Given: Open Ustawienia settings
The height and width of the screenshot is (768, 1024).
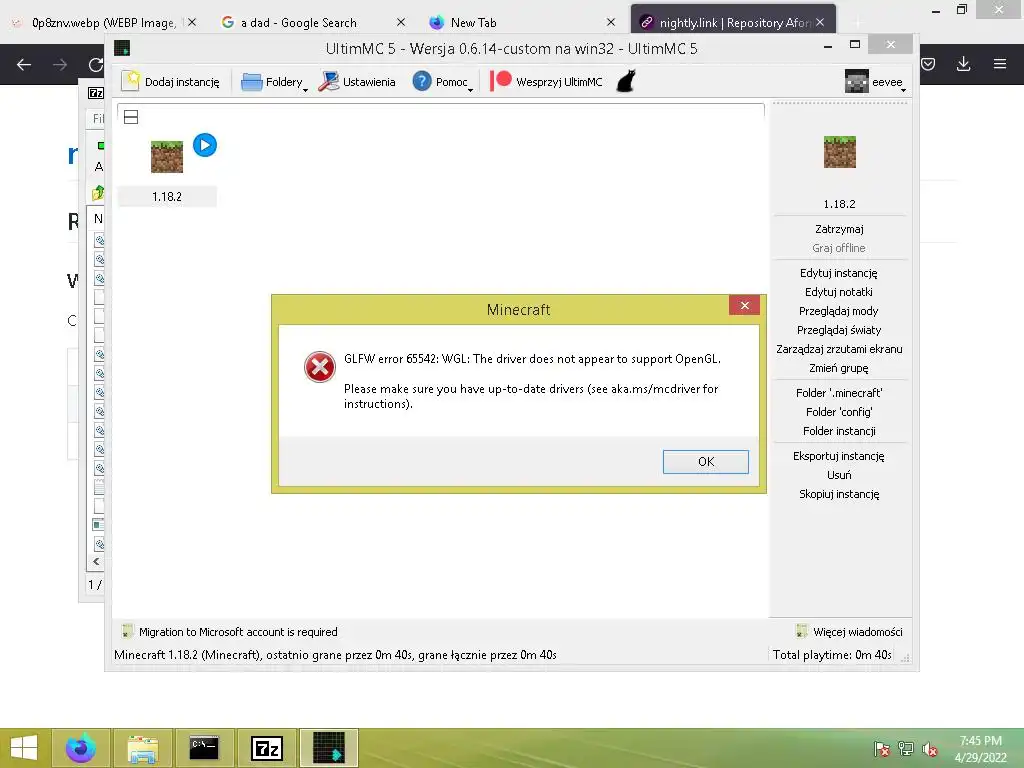Looking at the screenshot, I should click(357, 82).
